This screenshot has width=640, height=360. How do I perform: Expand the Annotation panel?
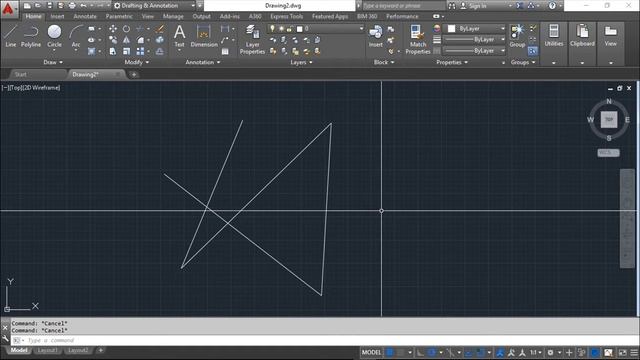pos(203,62)
